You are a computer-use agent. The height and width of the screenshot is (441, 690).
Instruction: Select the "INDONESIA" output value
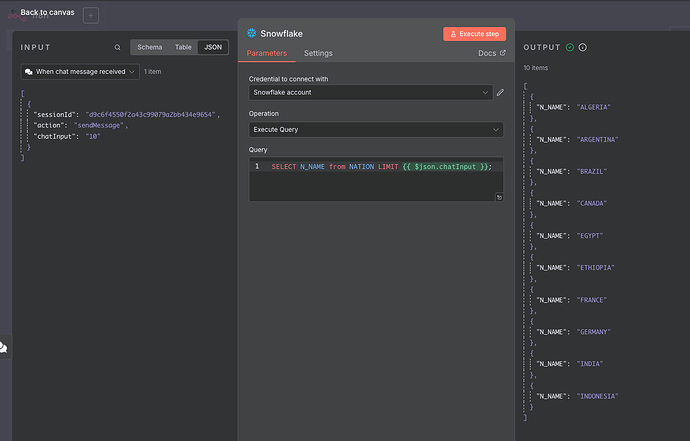(597, 396)
